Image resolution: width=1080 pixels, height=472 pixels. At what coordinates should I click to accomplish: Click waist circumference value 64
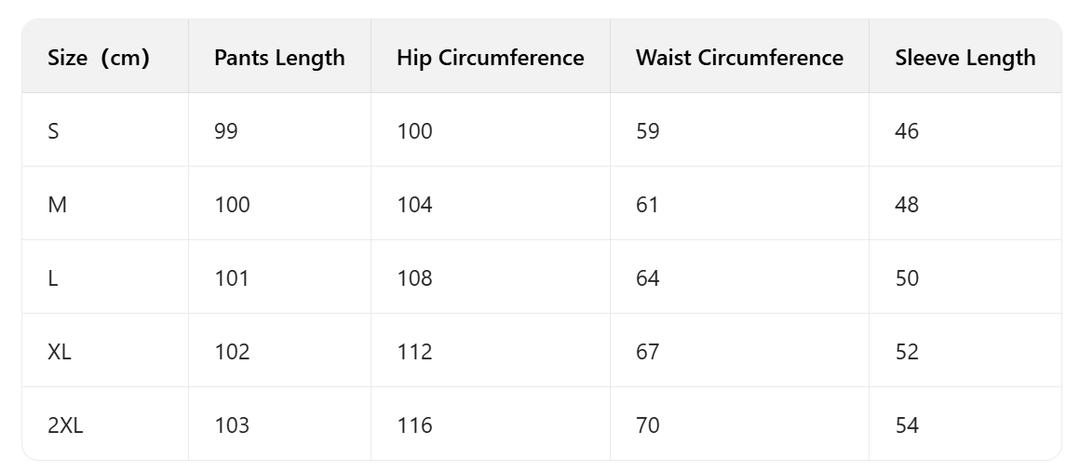coord(648,278)
